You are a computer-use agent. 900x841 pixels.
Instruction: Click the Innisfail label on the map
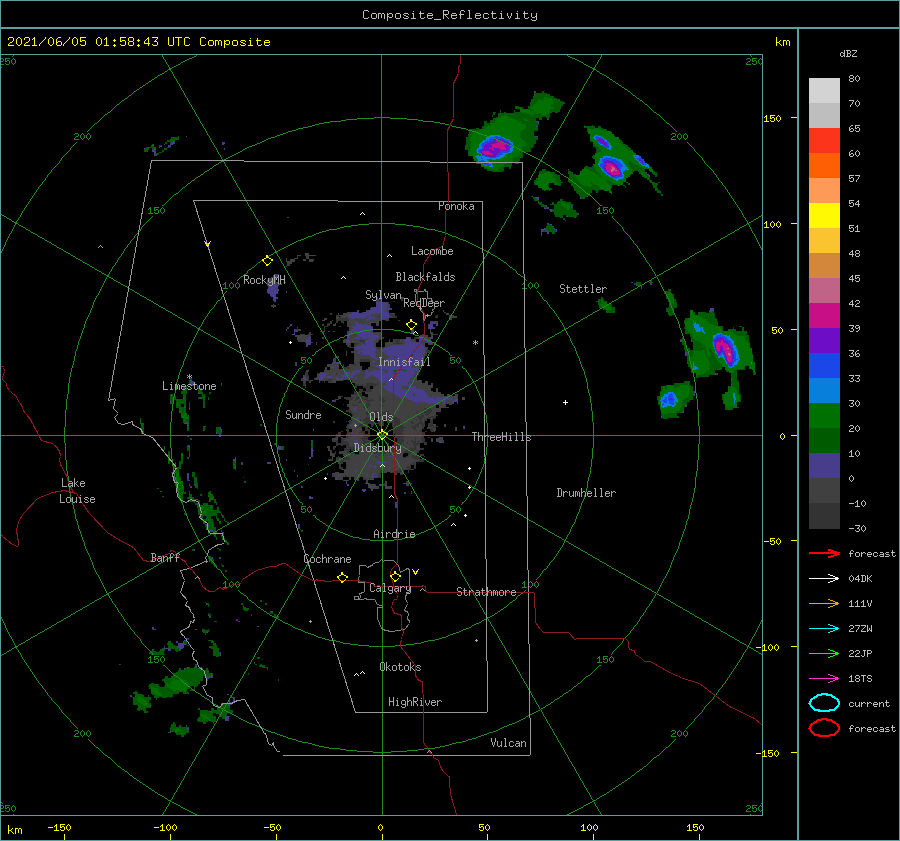tap(404, 362)
